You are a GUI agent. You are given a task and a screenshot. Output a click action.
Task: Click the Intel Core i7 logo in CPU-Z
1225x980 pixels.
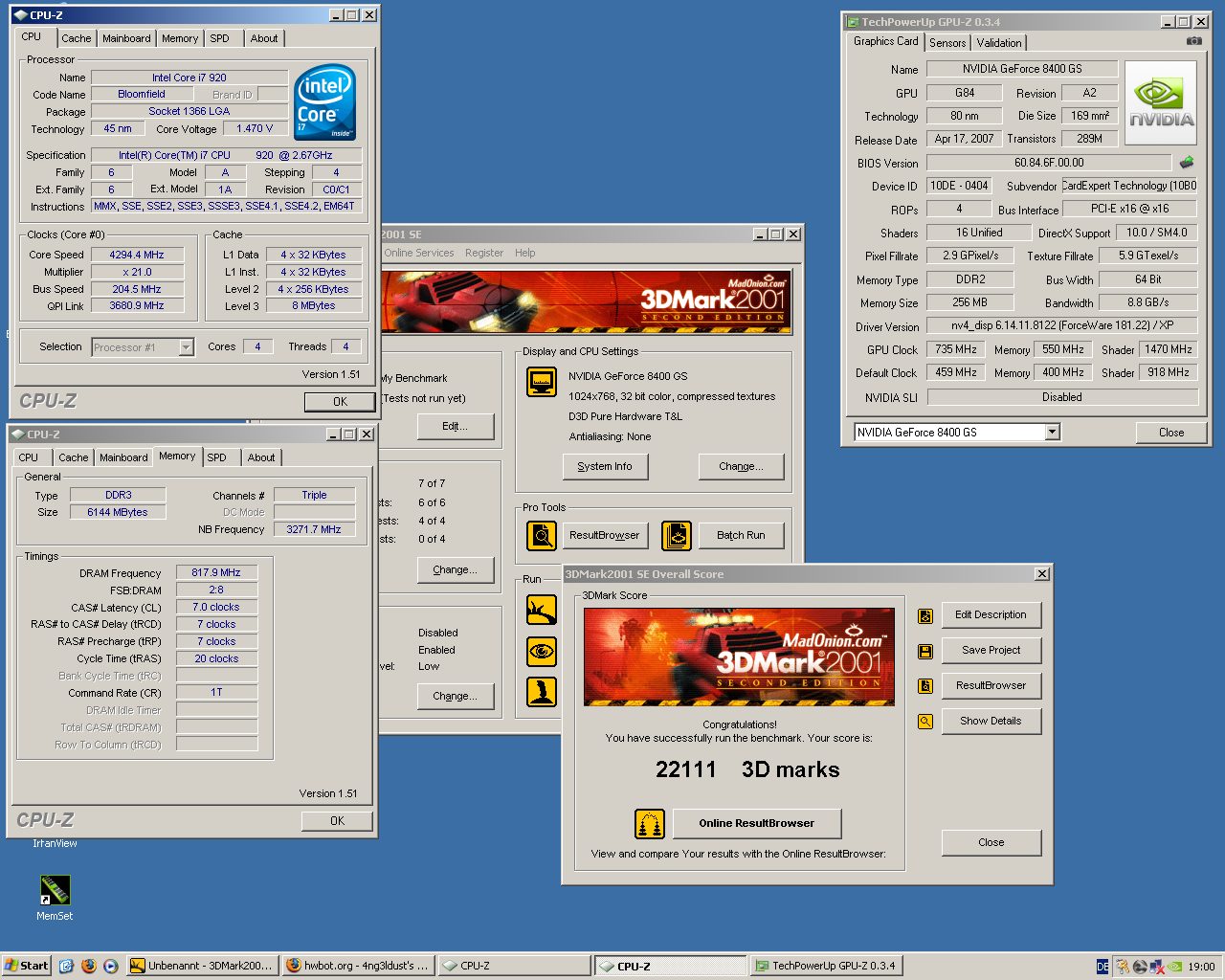(x=325, y=102)
